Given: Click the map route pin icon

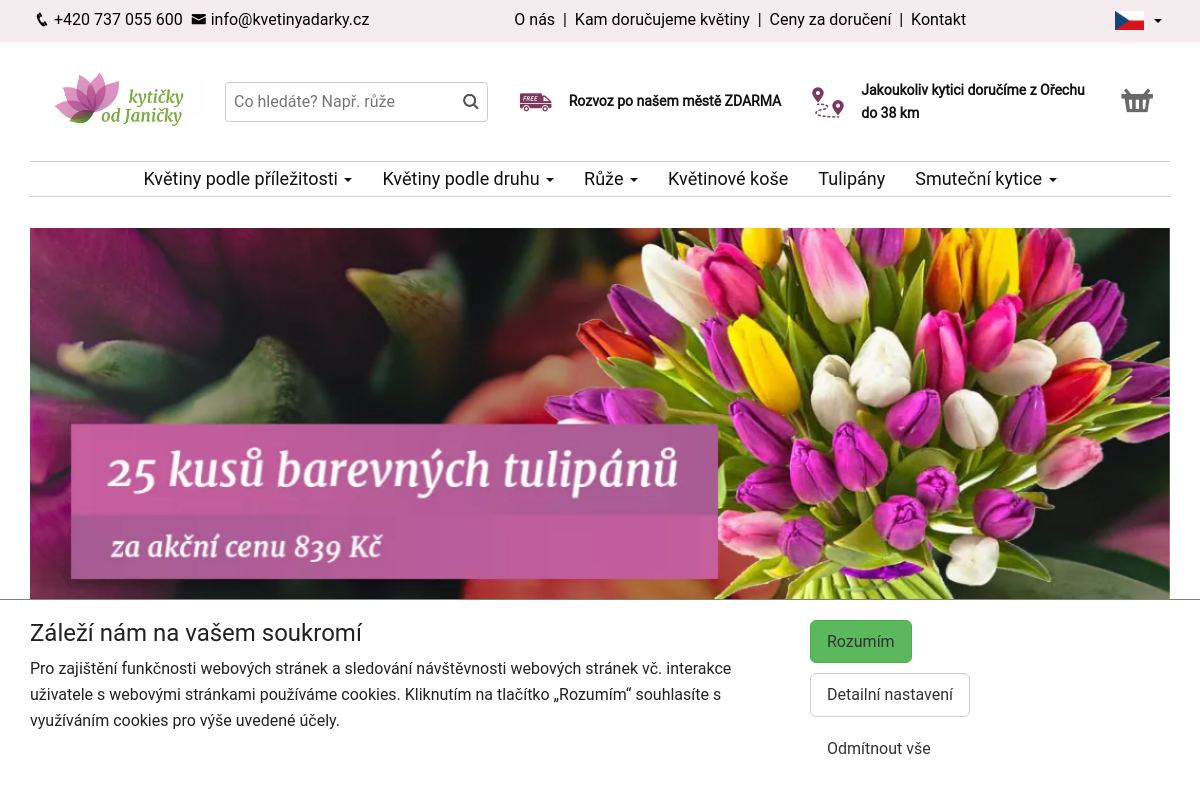Looking at the screenshot, I should [x=827, y=102].
